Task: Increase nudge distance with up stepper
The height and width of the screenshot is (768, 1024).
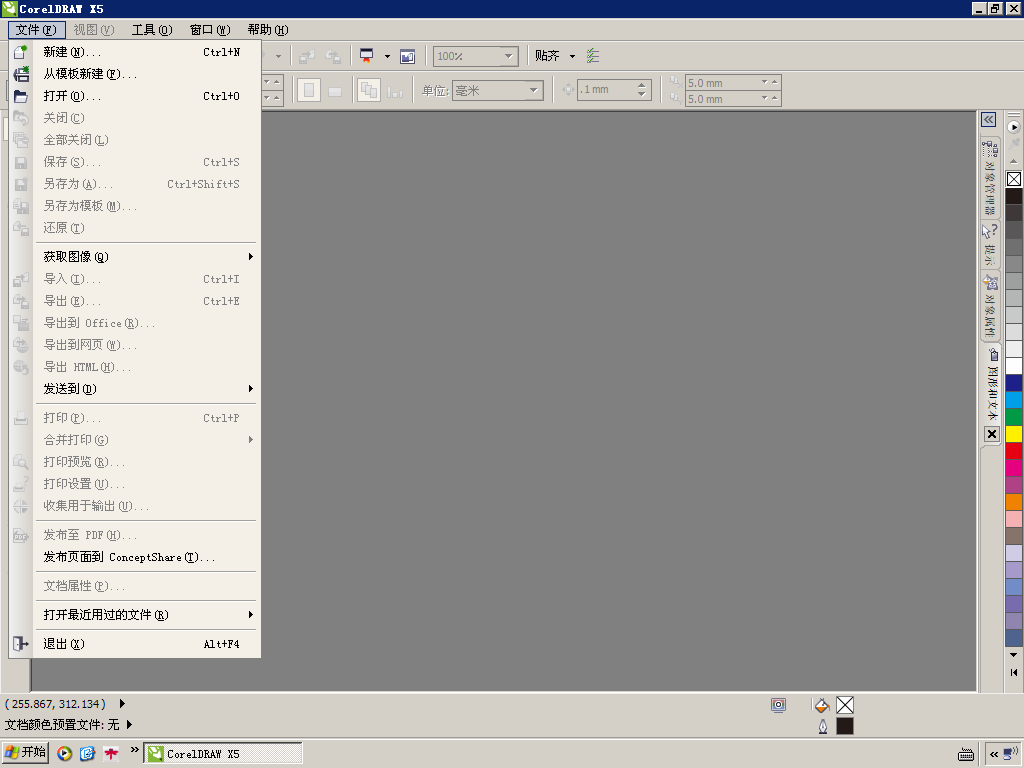Action: tap(642, 85)
